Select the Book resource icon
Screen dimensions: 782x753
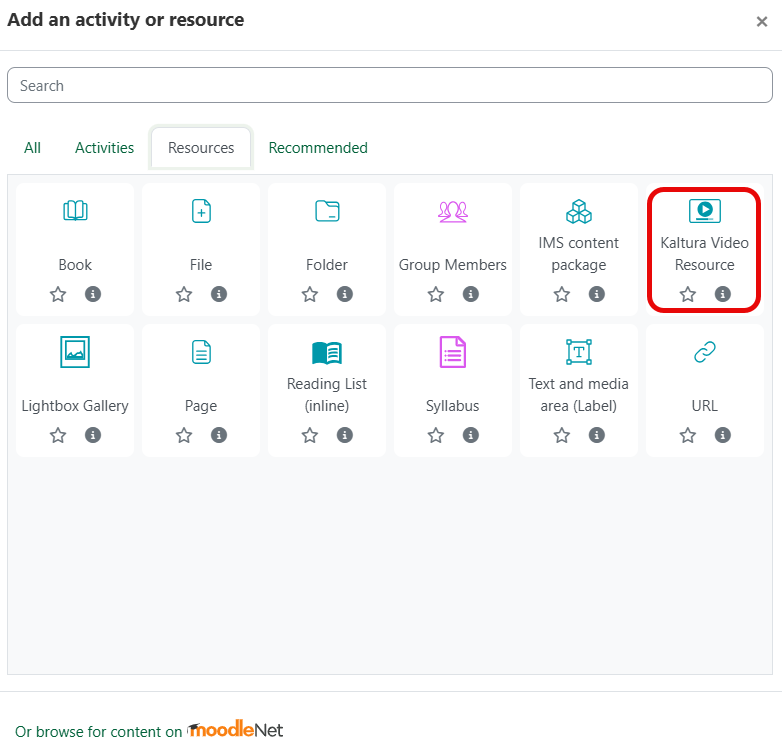(x=75, y=210)
